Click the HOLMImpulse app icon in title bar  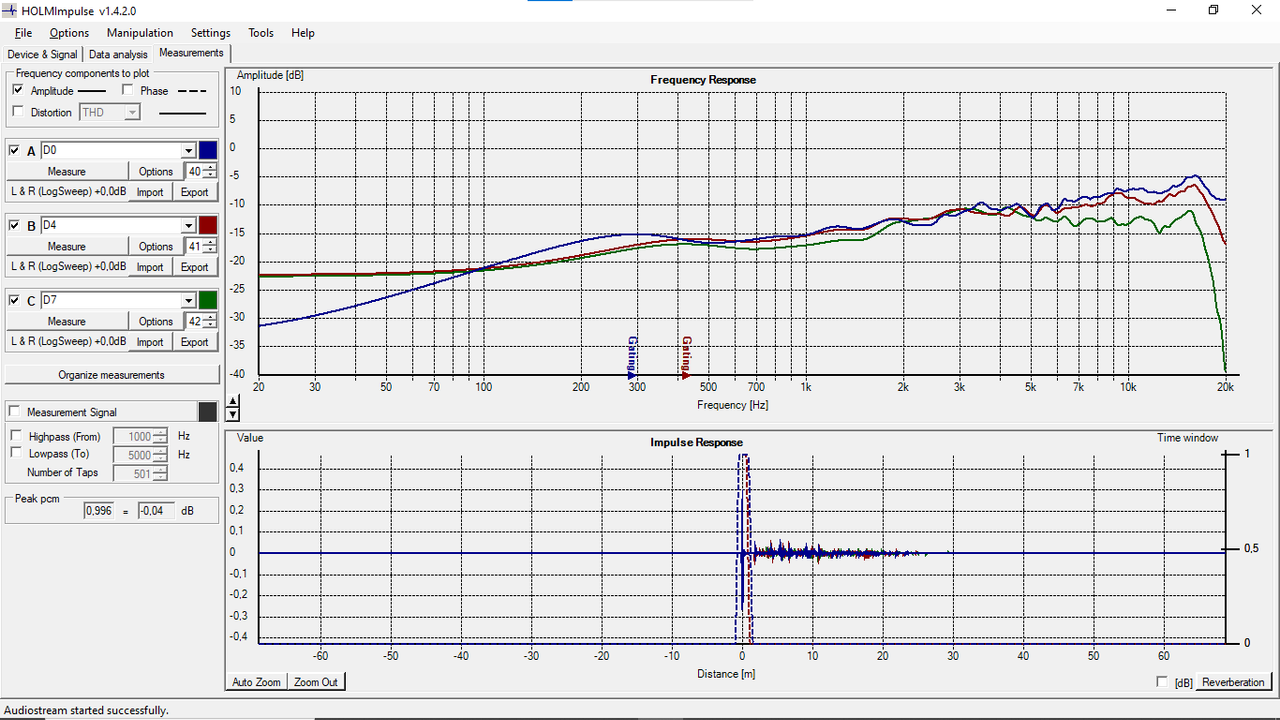click(x=10, y=10)
